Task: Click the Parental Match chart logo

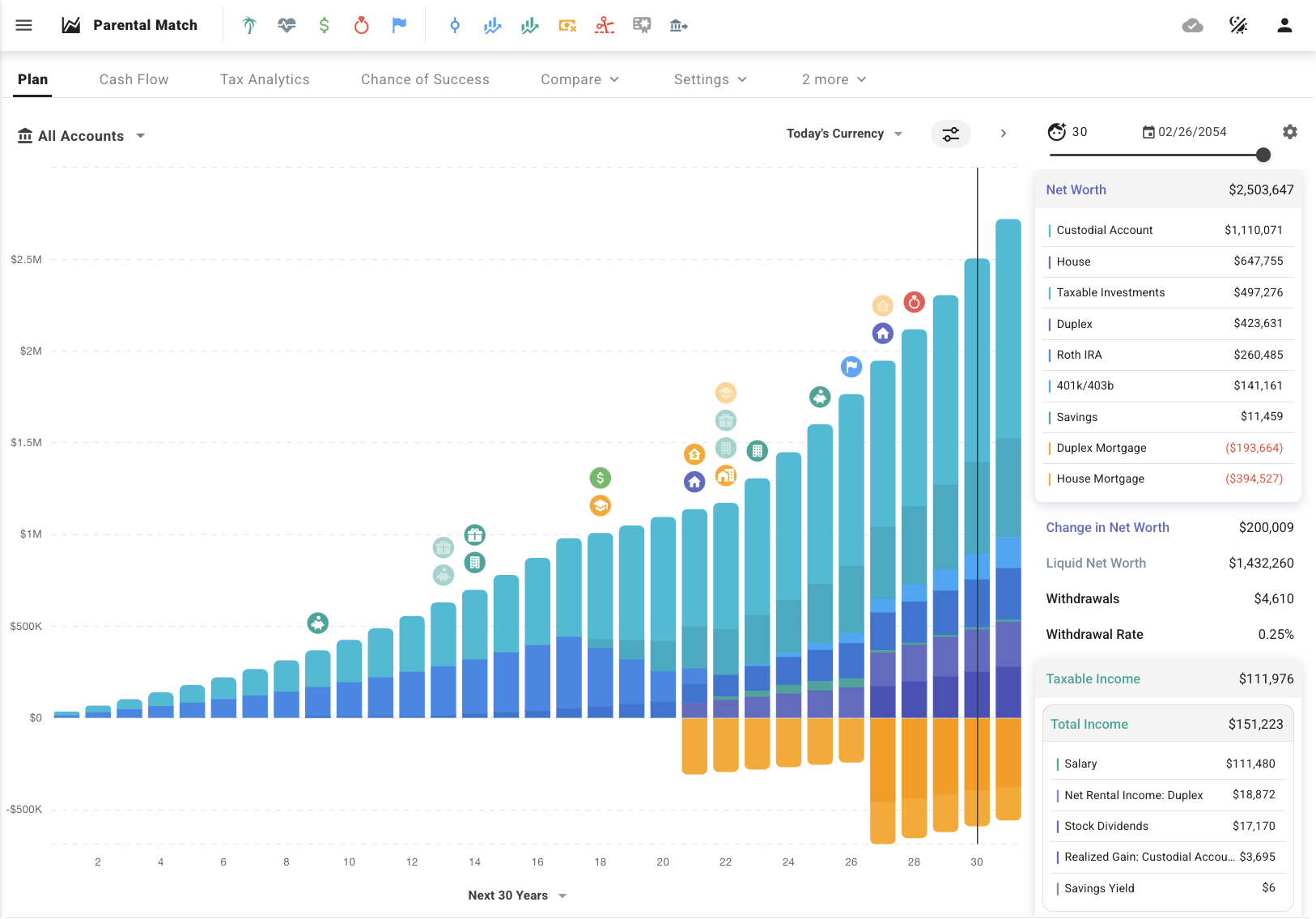Action: [x=71, y=25]
